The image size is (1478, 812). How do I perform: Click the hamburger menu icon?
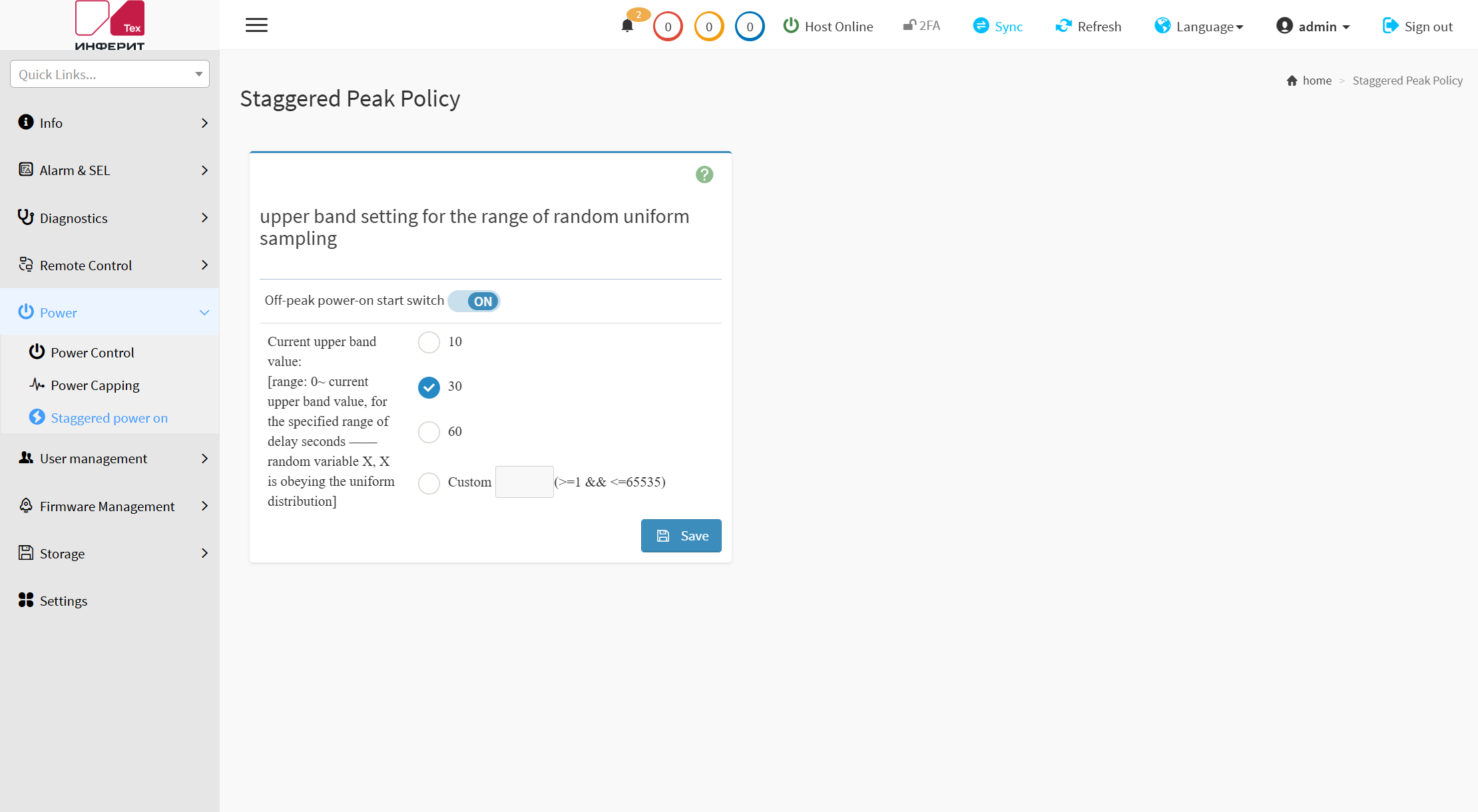point(256,25)
